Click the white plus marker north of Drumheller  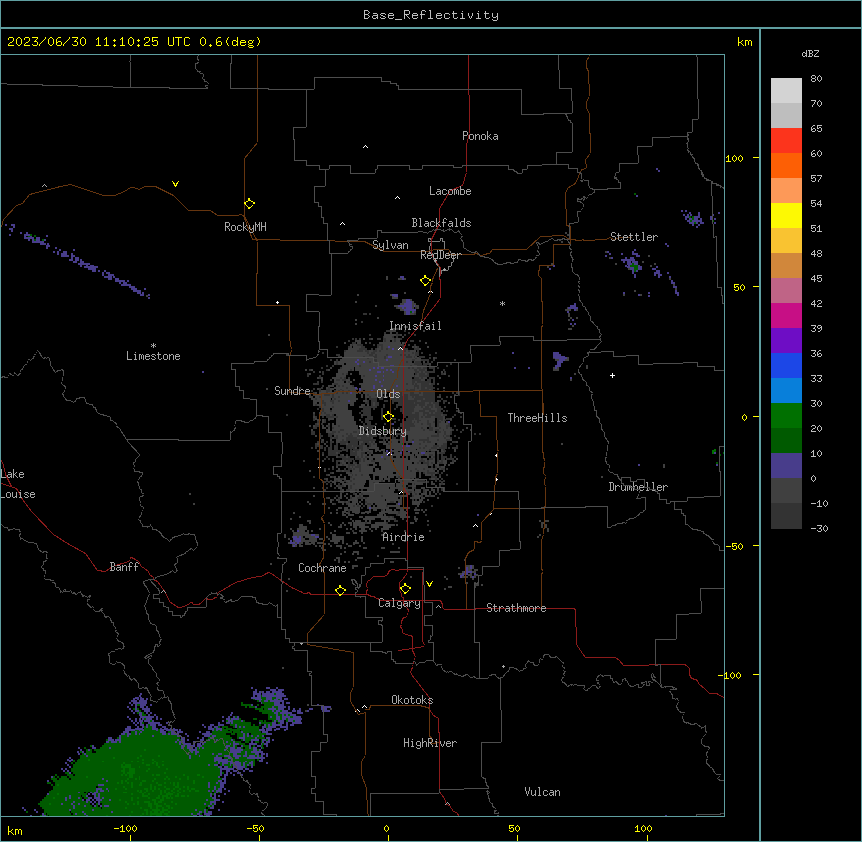coord(612,375)
